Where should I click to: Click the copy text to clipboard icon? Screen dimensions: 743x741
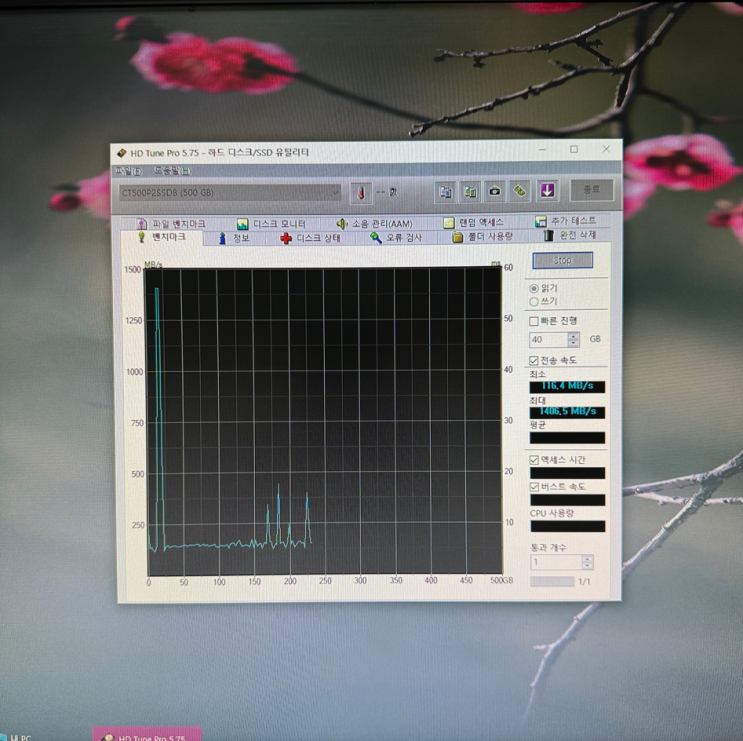tap(445, 192)
